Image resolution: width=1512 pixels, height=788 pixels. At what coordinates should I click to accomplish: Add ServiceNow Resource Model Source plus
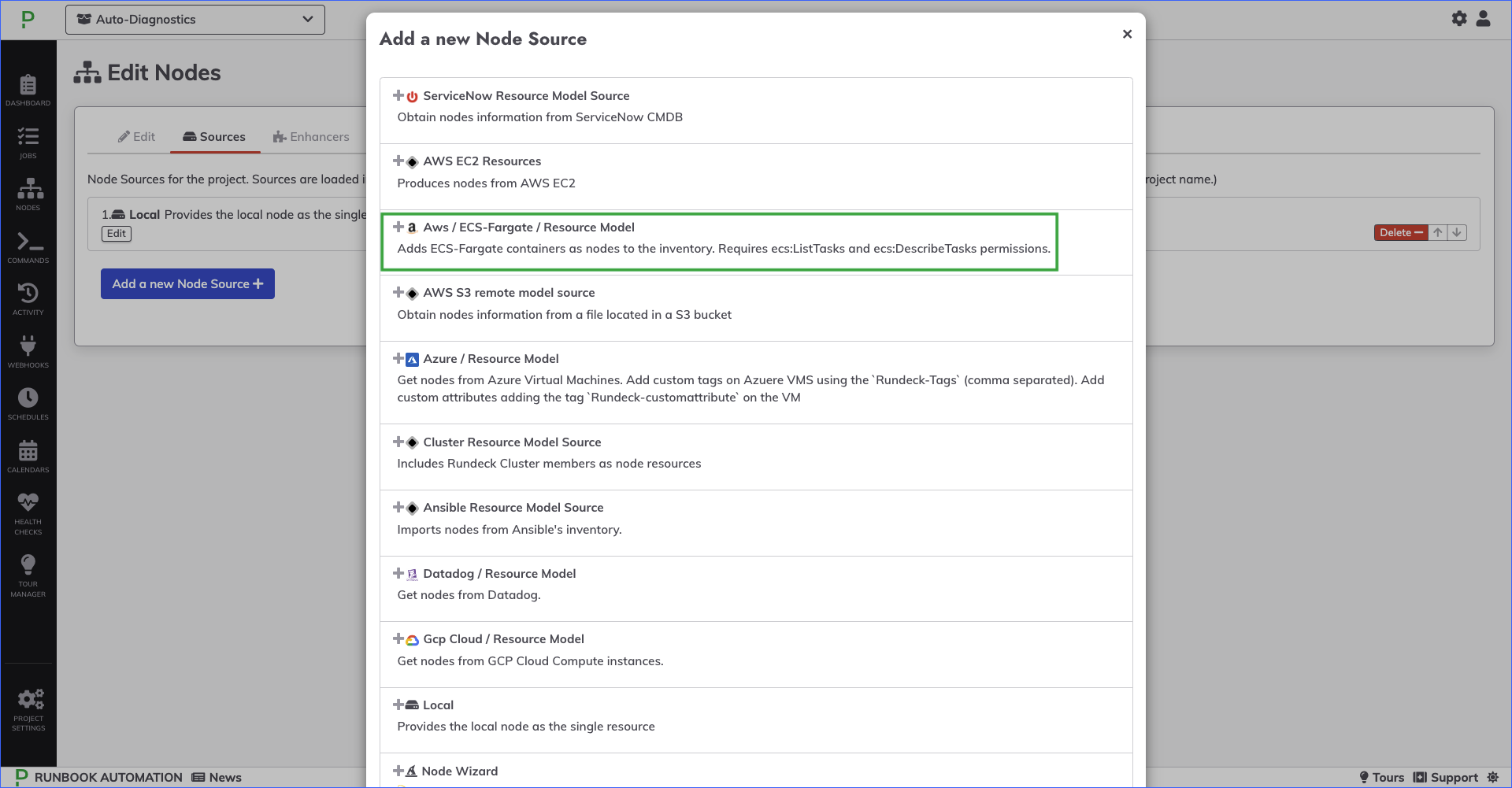(398, 95)
